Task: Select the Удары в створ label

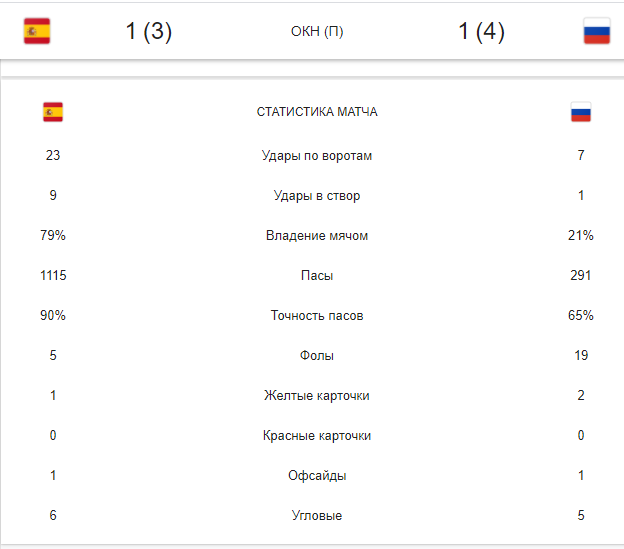Action: coord(317,196)
